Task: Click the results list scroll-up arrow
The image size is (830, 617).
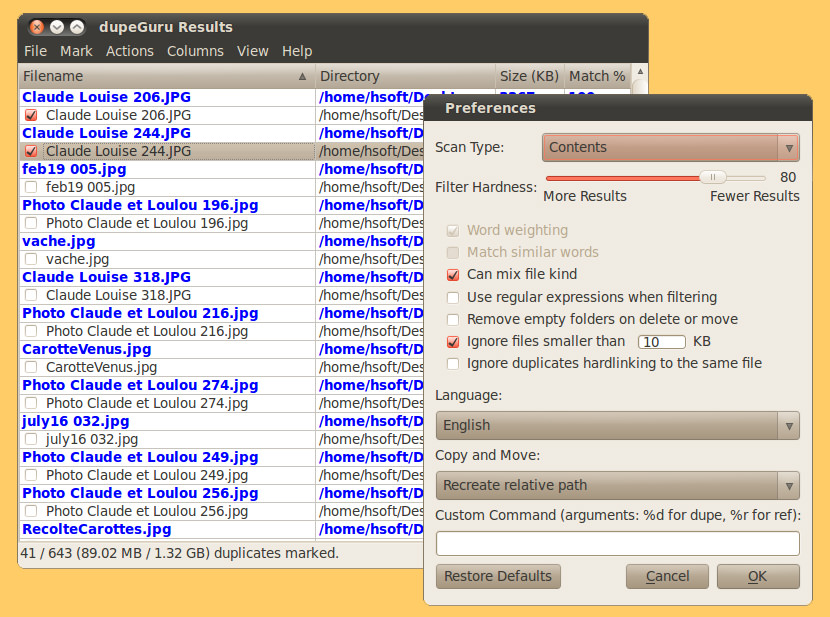Action: (x=640, y=71)
